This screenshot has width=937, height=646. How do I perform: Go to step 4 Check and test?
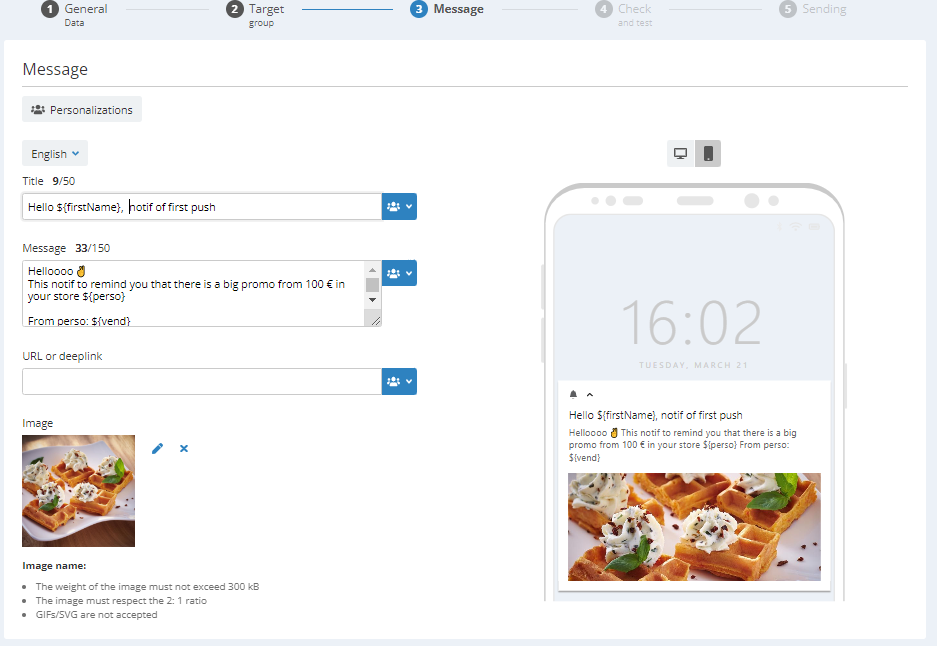click(x=624, y=14)
